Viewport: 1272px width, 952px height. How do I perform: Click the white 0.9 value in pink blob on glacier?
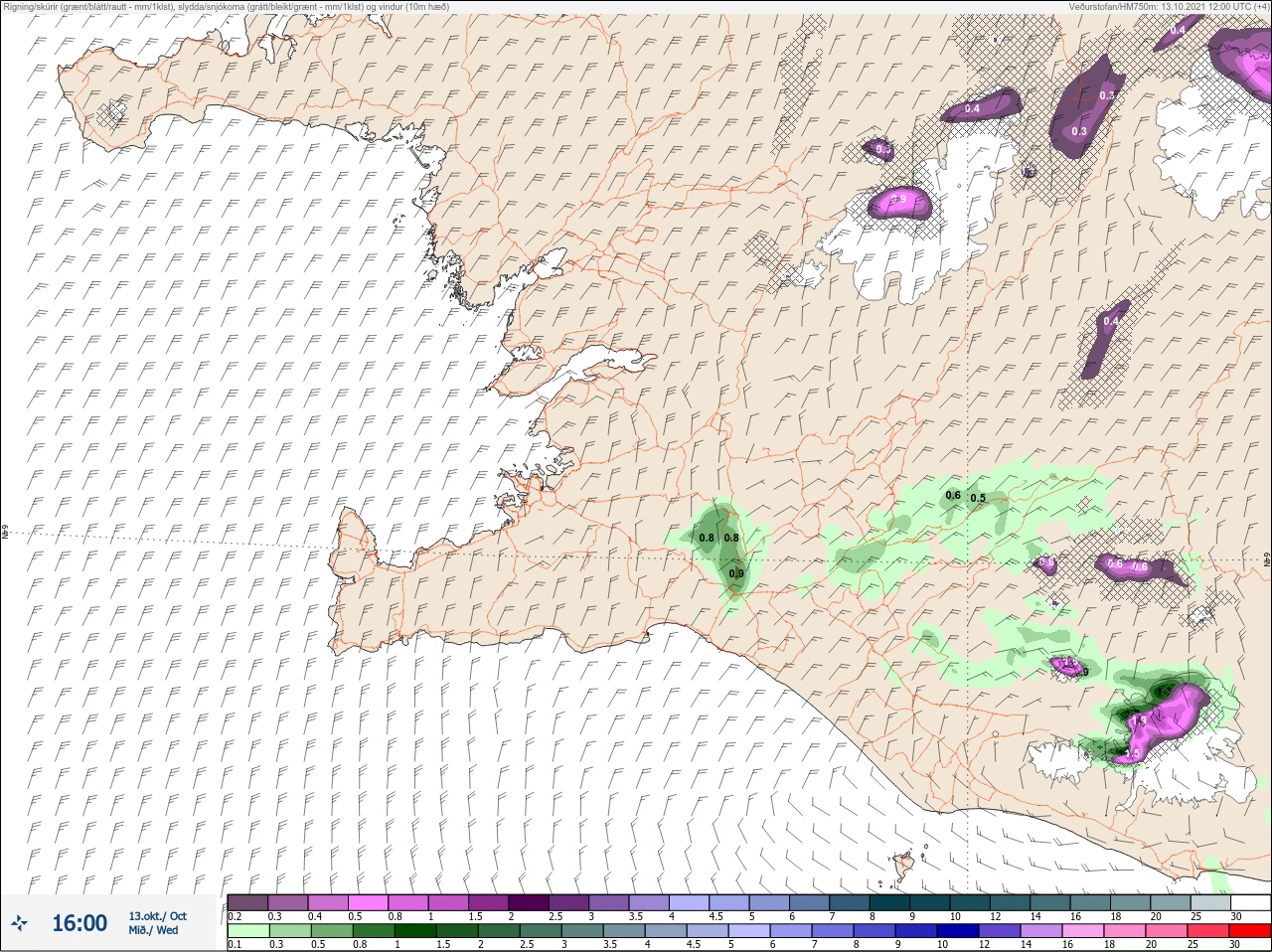897,200
